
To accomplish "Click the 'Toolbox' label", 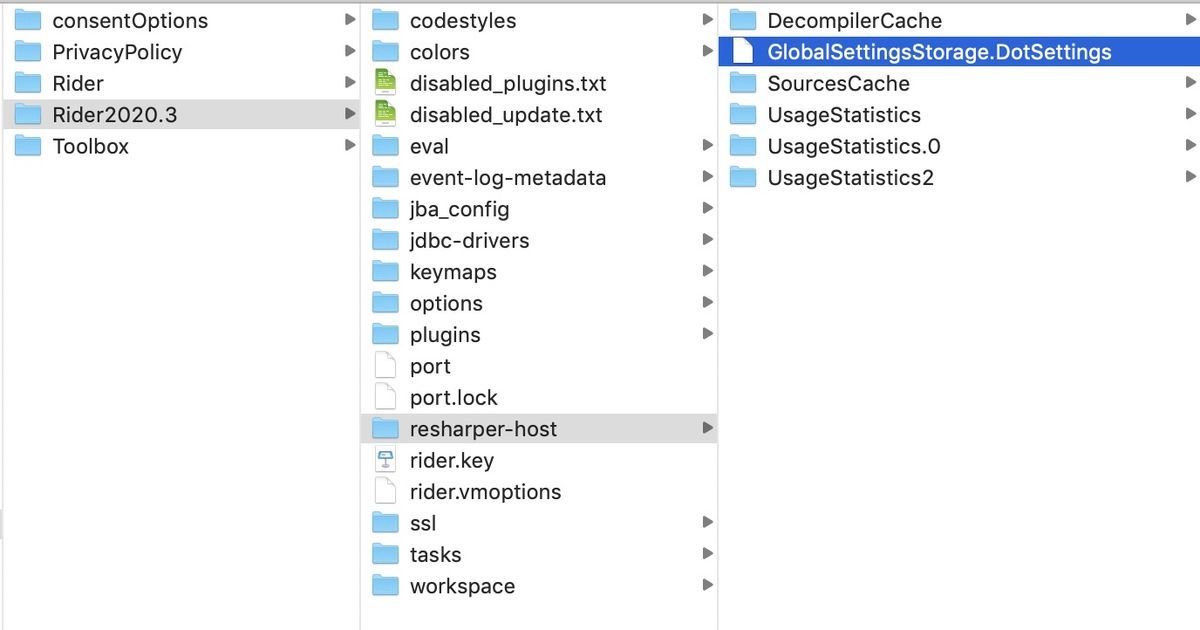I will pos(90,146).
